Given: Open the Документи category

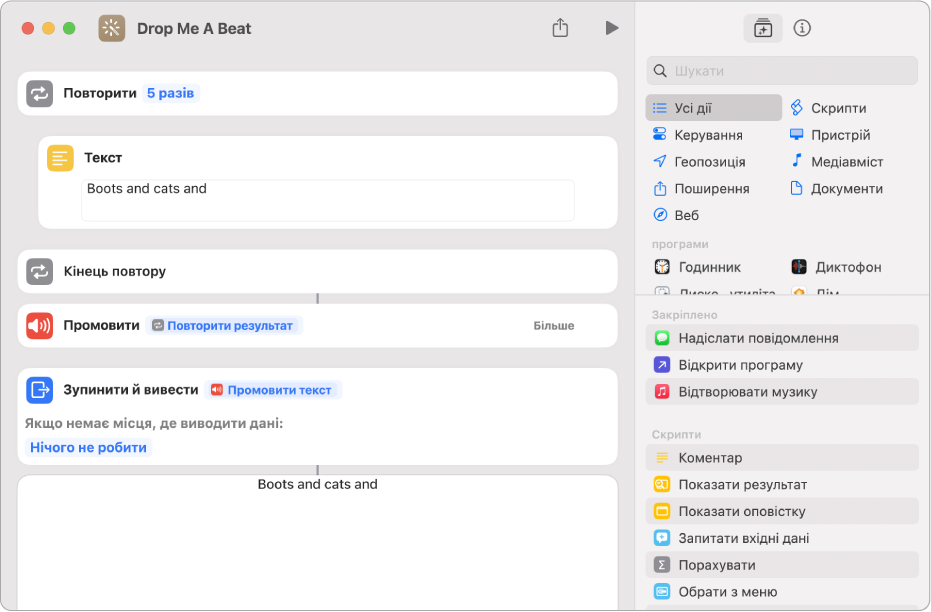Looking at the screenshot, I should click(x=837, y=188).
